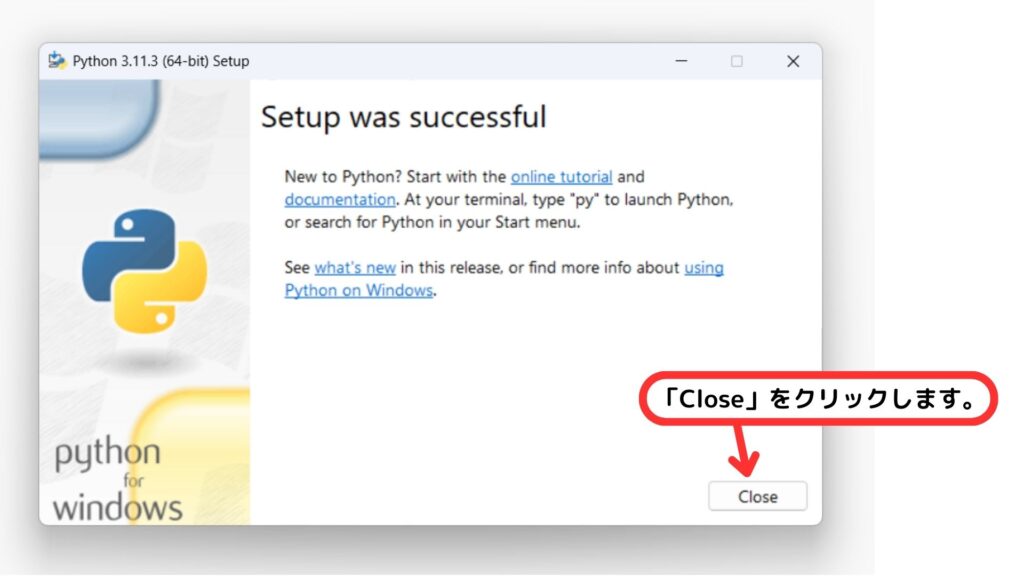Open the "online tutorial" link
1024x576 pixels.
[x=561, y=177]
